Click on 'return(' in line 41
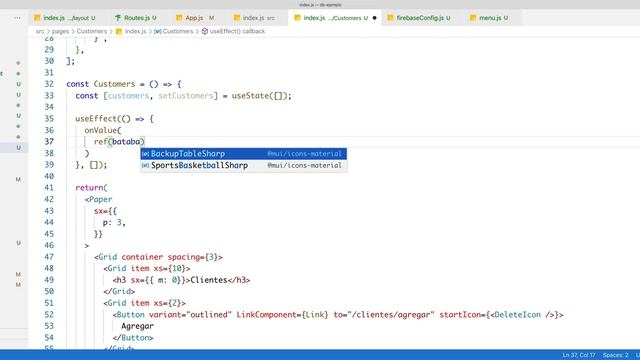The width and height of the screenshot is (640, 360). coord(91,188)
